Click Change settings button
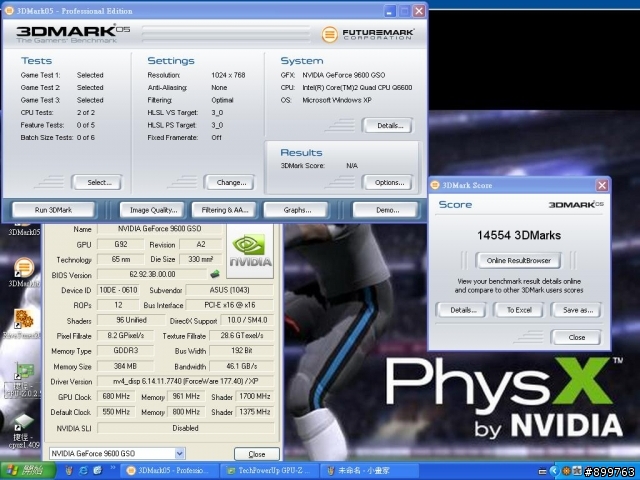The image size is (640, 480). pos(231,182)
